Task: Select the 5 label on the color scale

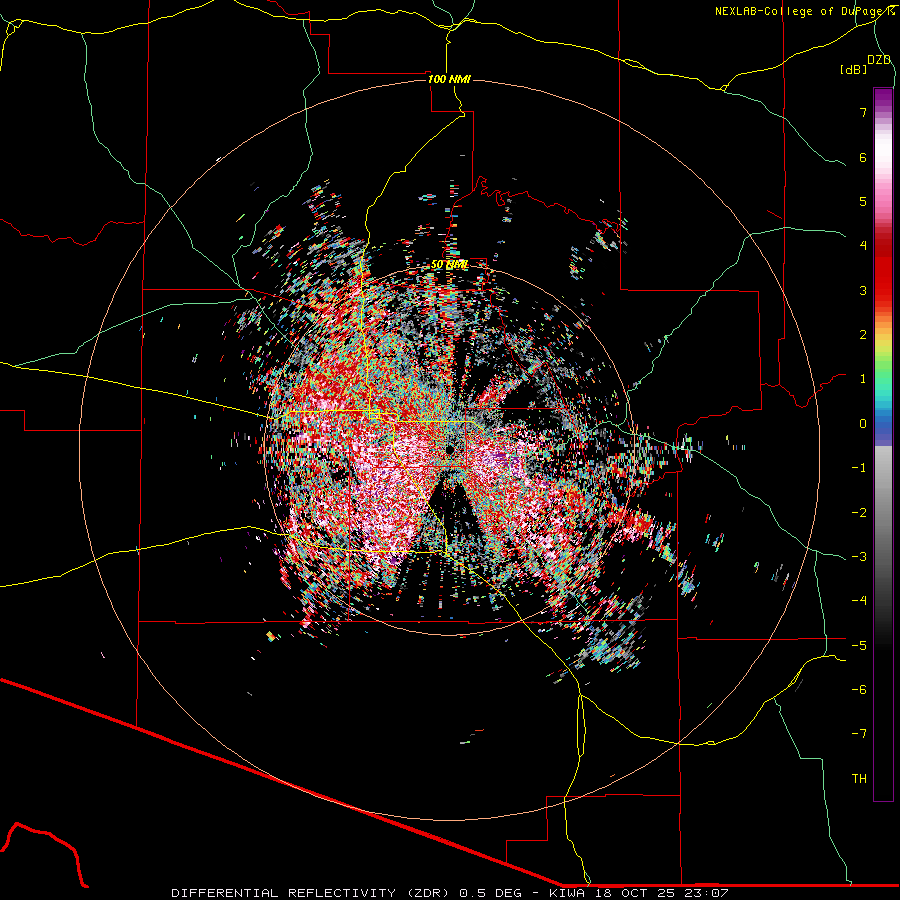Action: 863,201
